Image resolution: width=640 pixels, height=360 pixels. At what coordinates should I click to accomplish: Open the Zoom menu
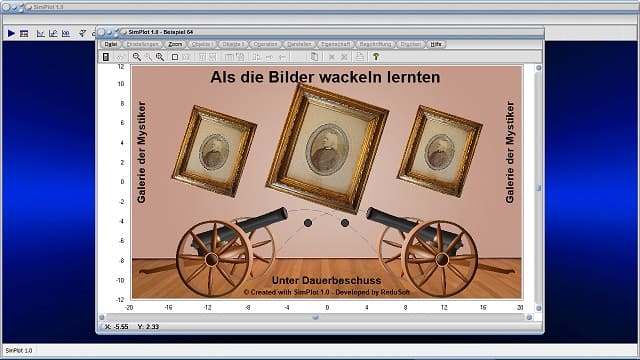coord(175,44)
